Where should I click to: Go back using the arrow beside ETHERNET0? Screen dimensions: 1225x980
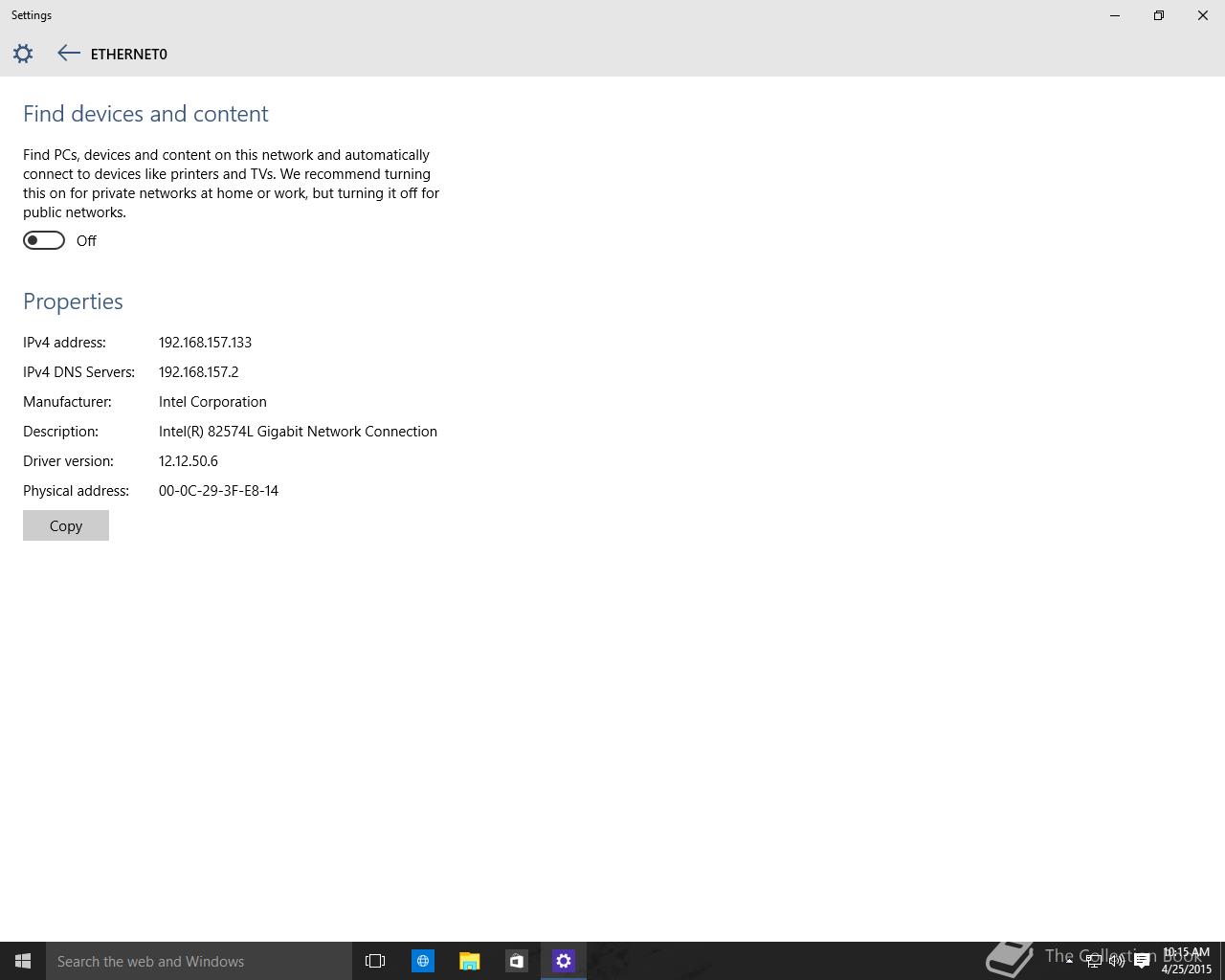coord(68,54)
